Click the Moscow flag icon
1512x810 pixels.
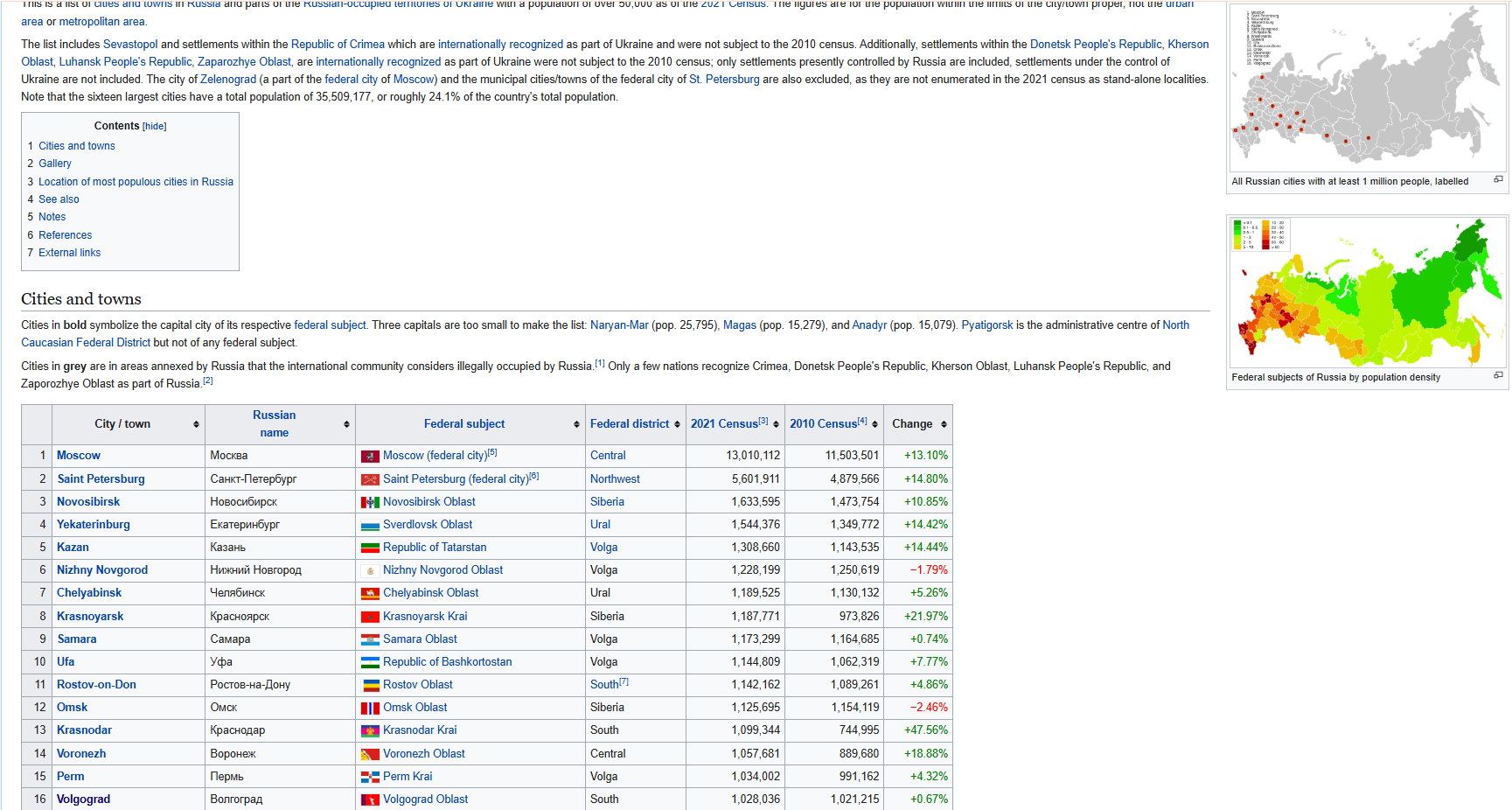click(x=370, y=456)
